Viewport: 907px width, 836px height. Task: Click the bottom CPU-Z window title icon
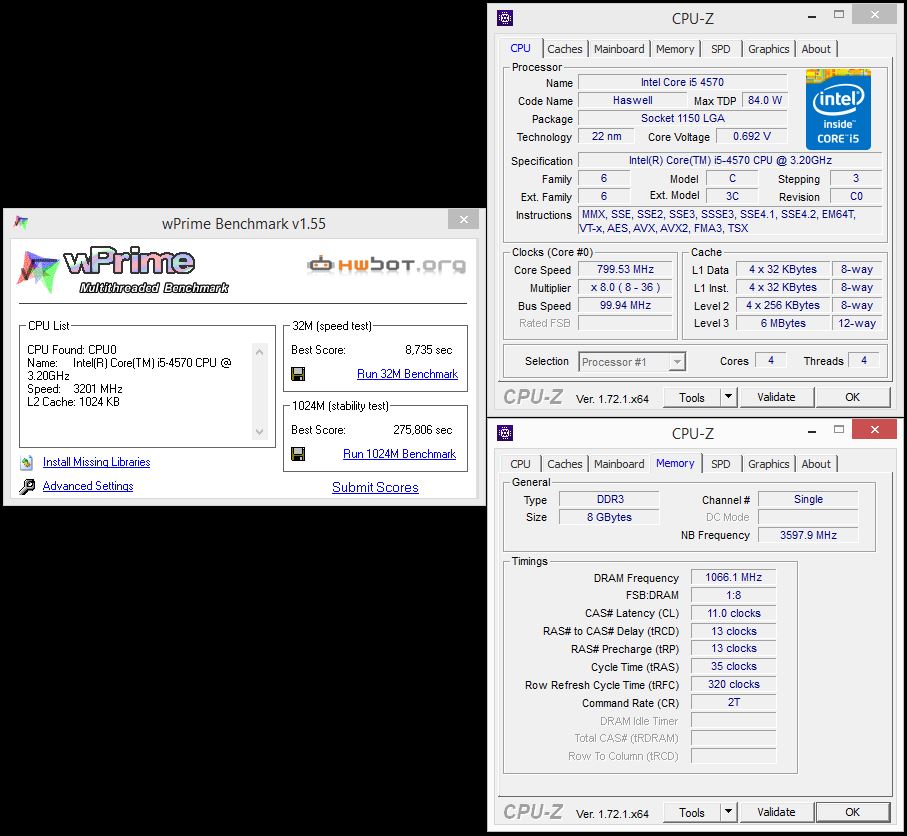coord(505,433)
